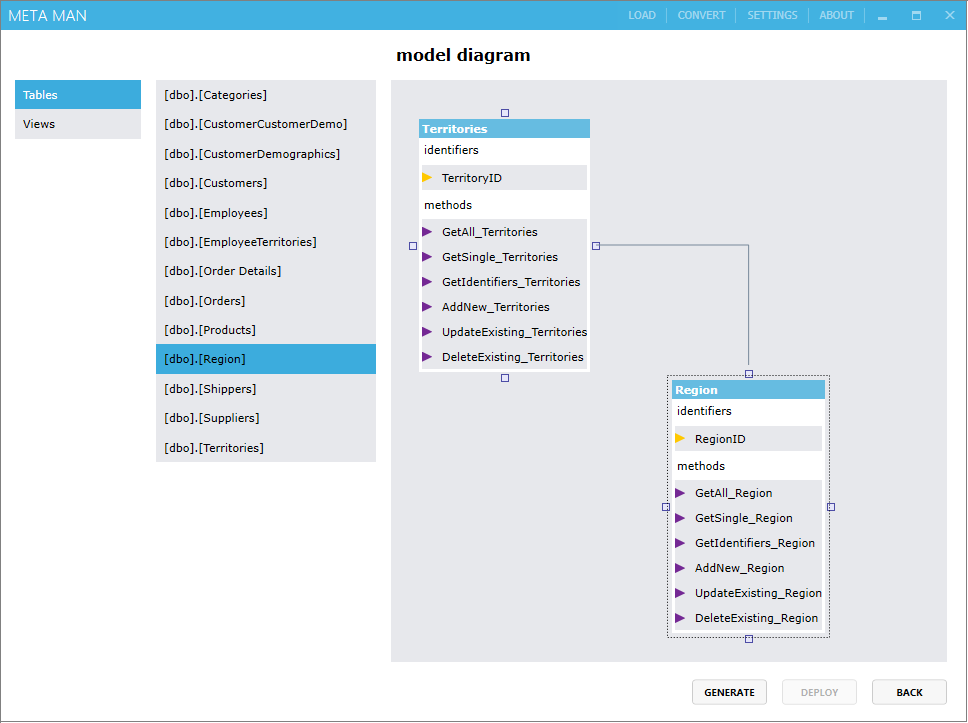The height and width of the screenshot is (723, 968).
Task: Open the CONVERT menu
Action: (701, 15)
